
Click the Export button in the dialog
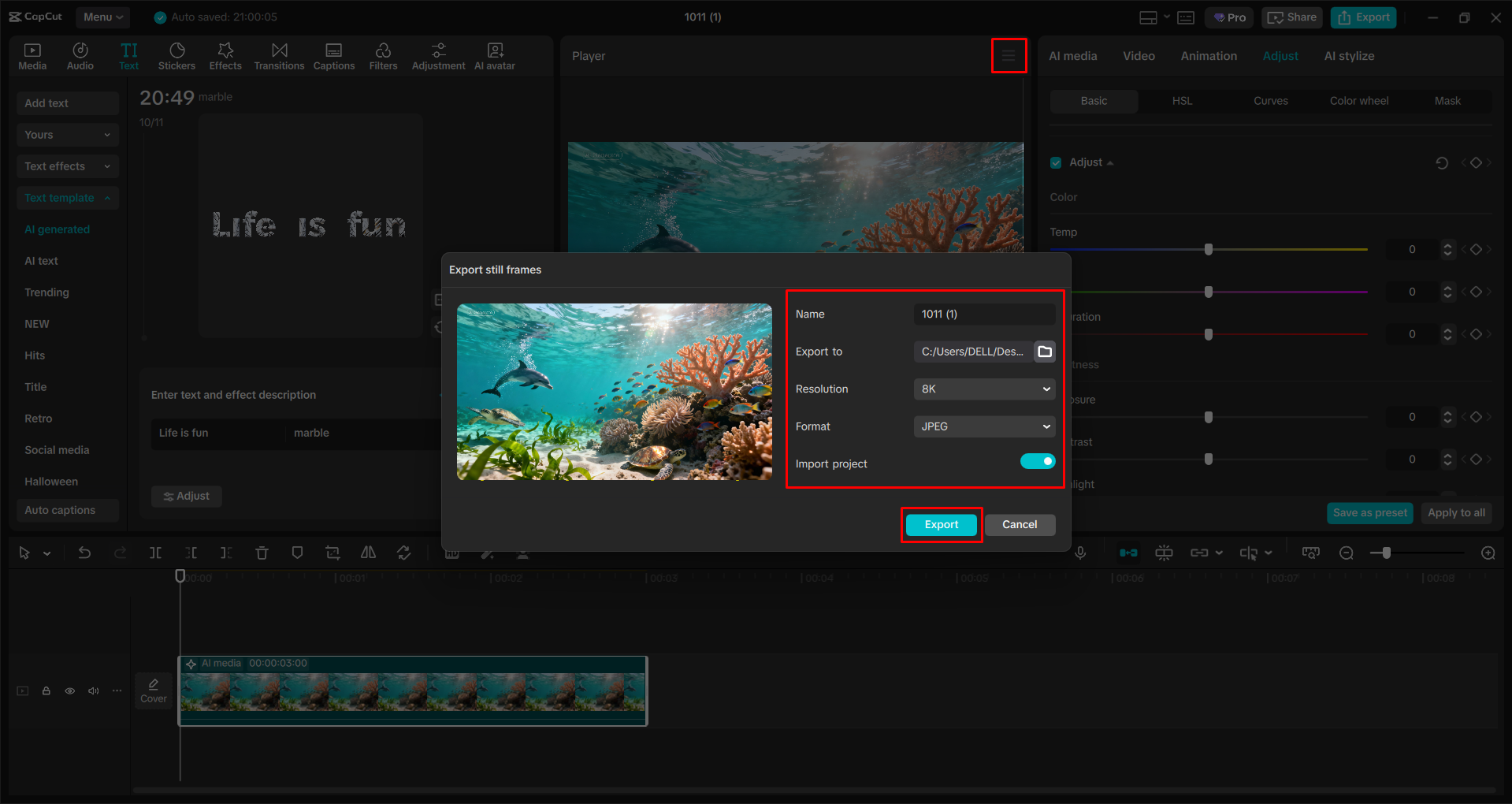941,524
